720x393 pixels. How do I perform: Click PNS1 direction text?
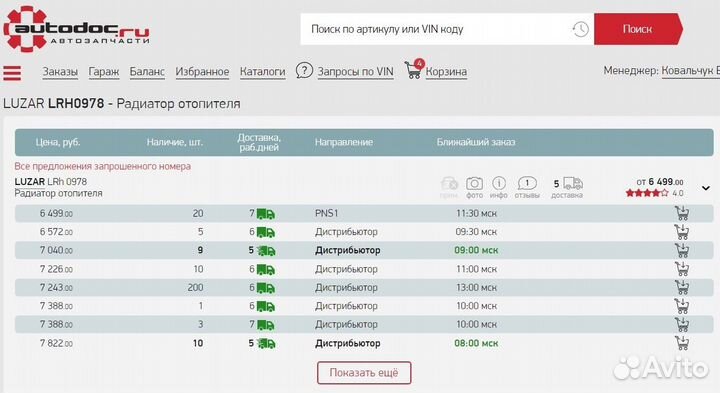(326, 213)
